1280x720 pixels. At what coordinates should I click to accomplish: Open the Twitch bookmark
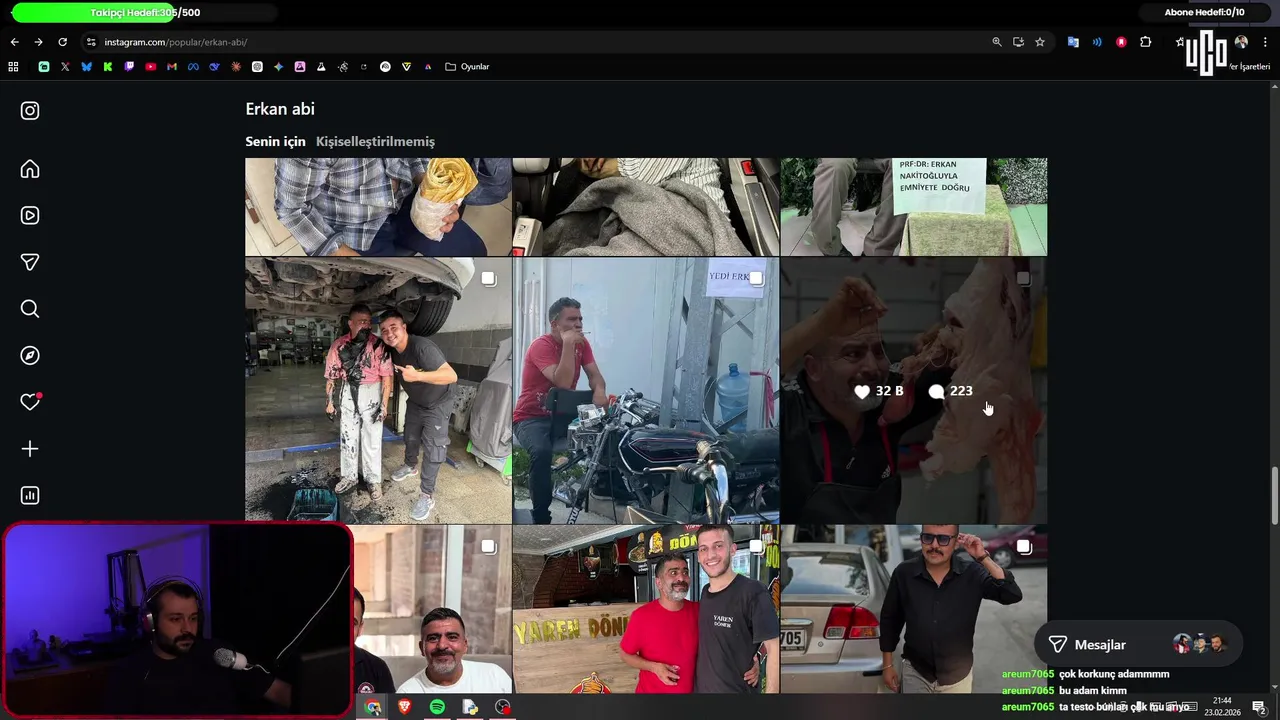[129, 67]
